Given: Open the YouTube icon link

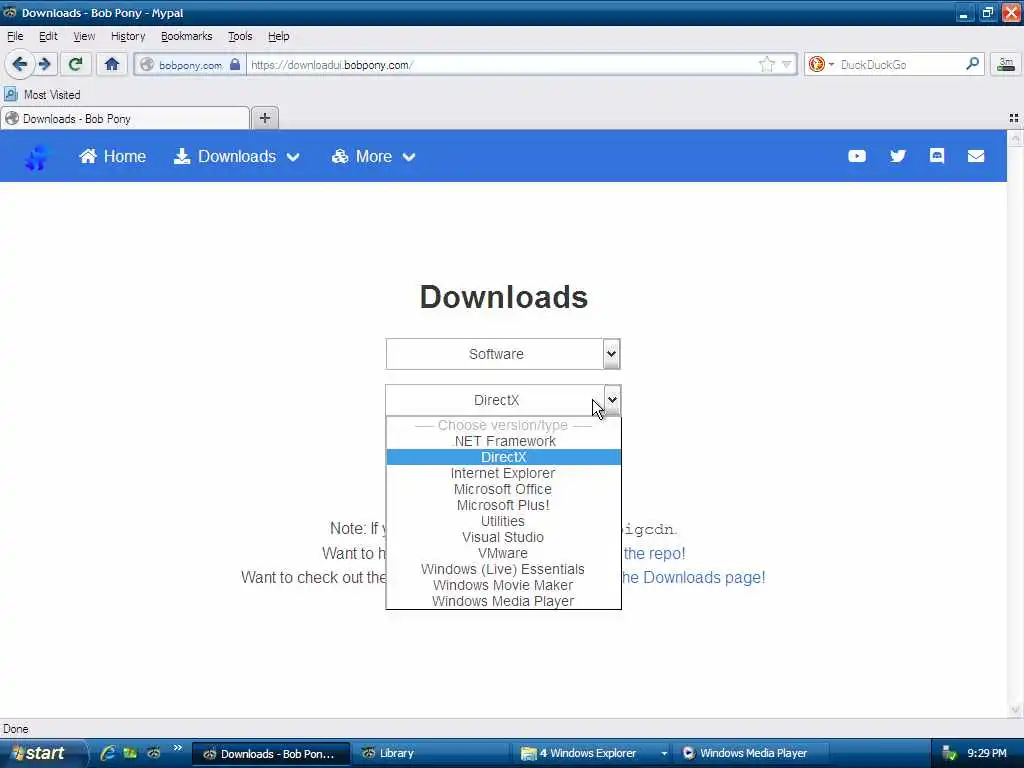Looking at the screenshot, I should point(857,156).
